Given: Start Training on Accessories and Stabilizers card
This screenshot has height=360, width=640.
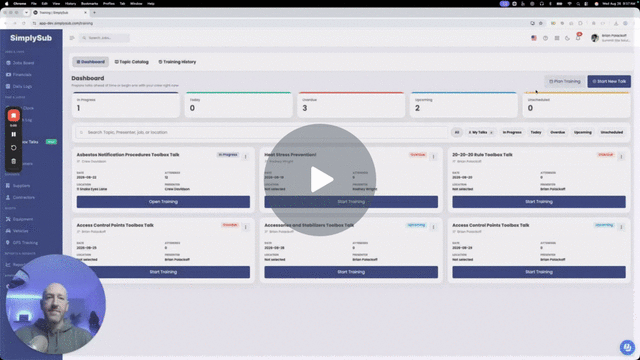Looking at the screenshot, I should tap(351, 272).
